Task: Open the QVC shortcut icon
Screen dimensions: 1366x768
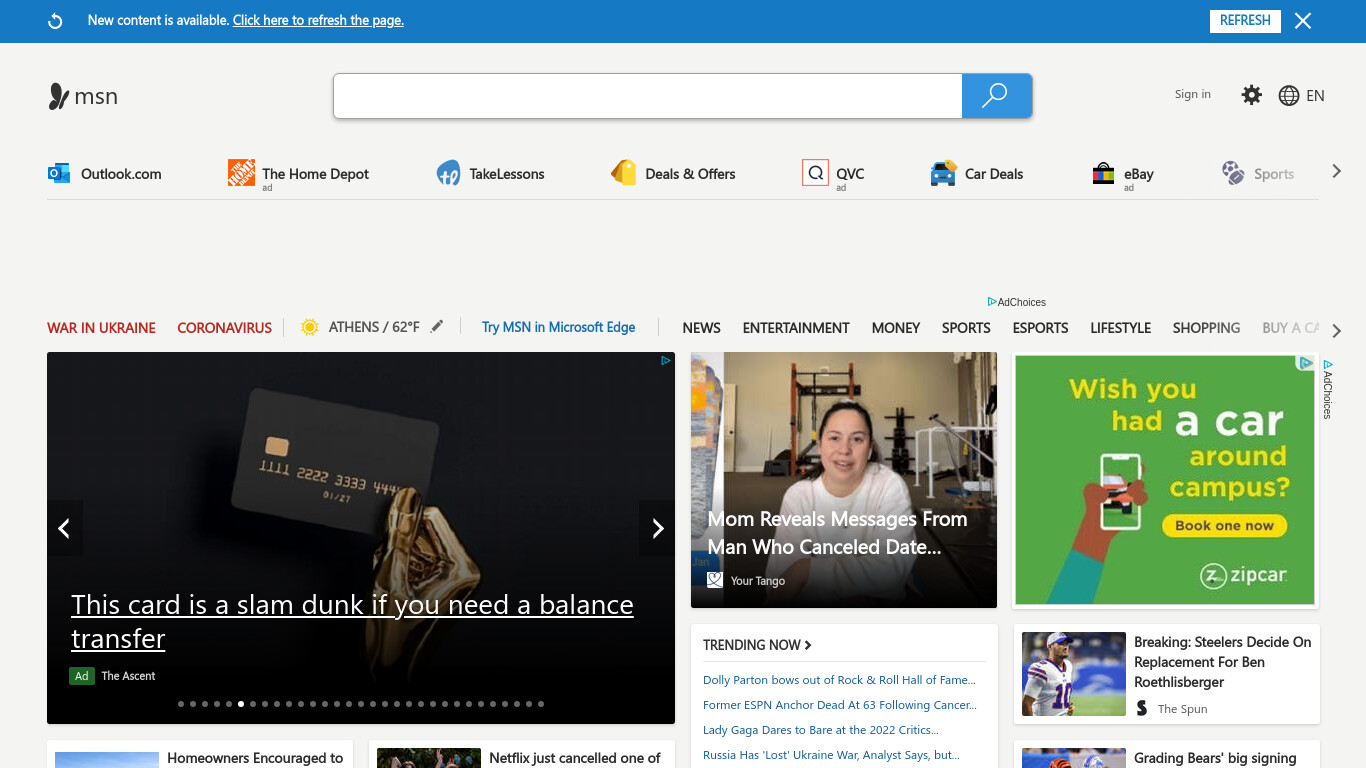Action: tap(815, 173)
